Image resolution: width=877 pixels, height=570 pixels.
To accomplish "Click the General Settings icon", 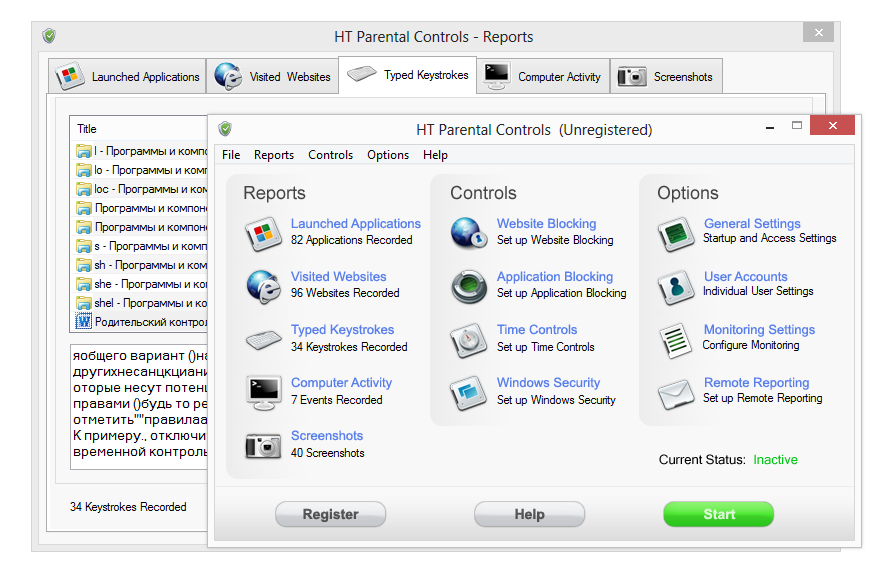I will click(676, 233).
